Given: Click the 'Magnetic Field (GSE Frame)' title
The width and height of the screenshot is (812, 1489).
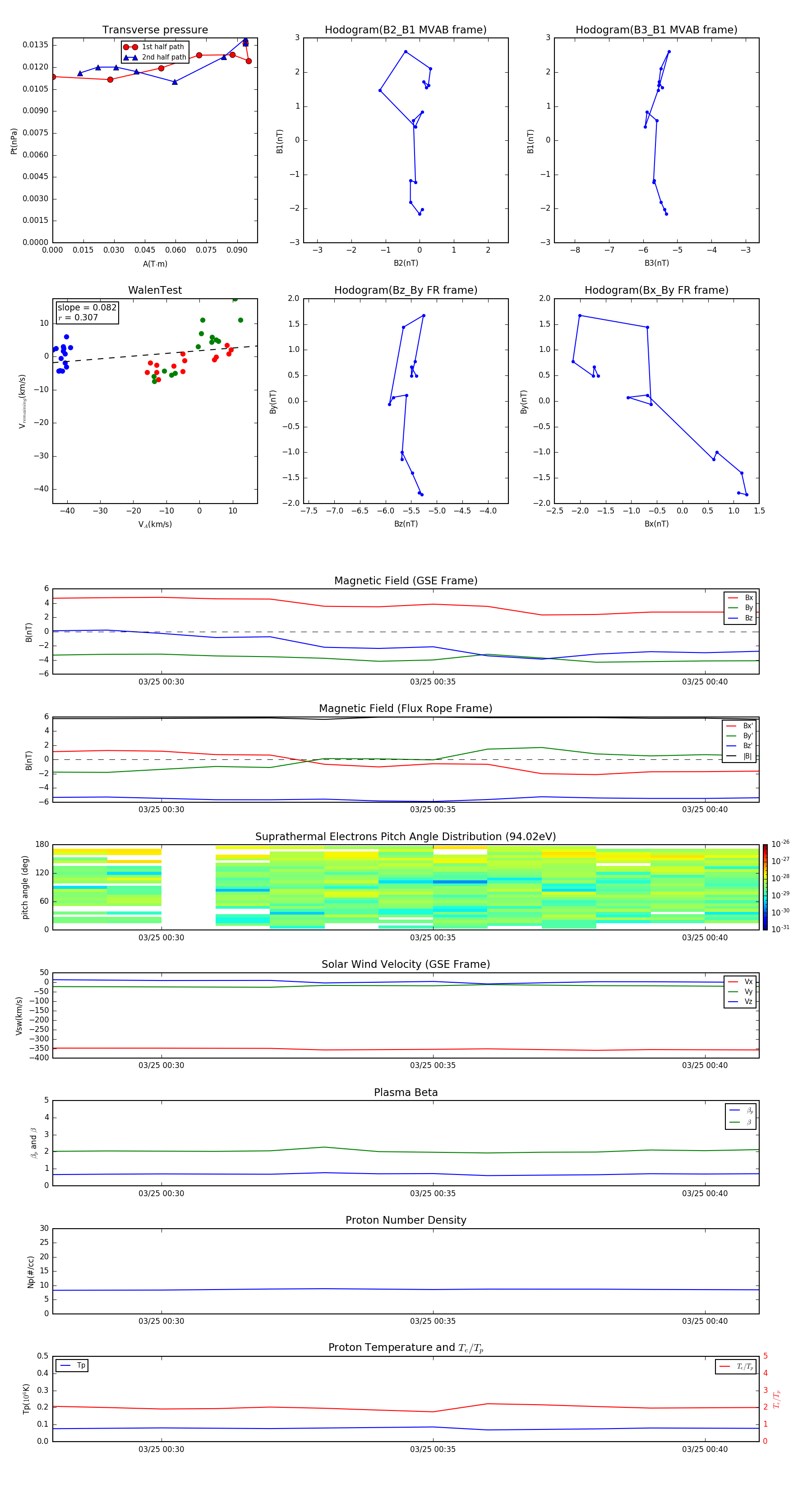Looking at the screenshot, I should 406,580.
